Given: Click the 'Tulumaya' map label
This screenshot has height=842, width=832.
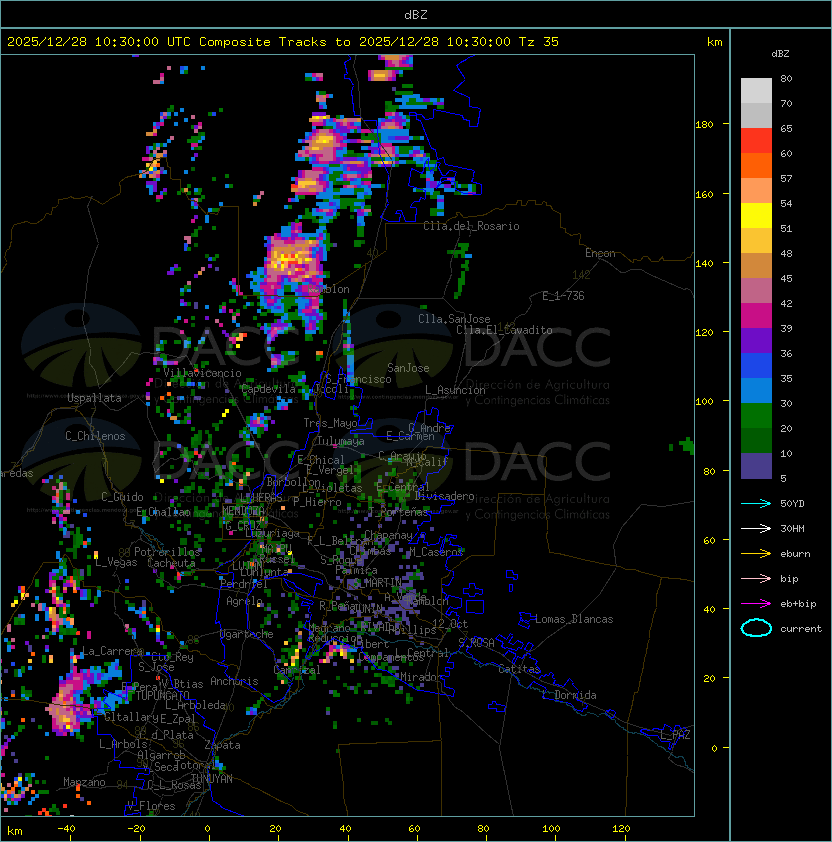Looking at the screenshot, I should [341, 441].
